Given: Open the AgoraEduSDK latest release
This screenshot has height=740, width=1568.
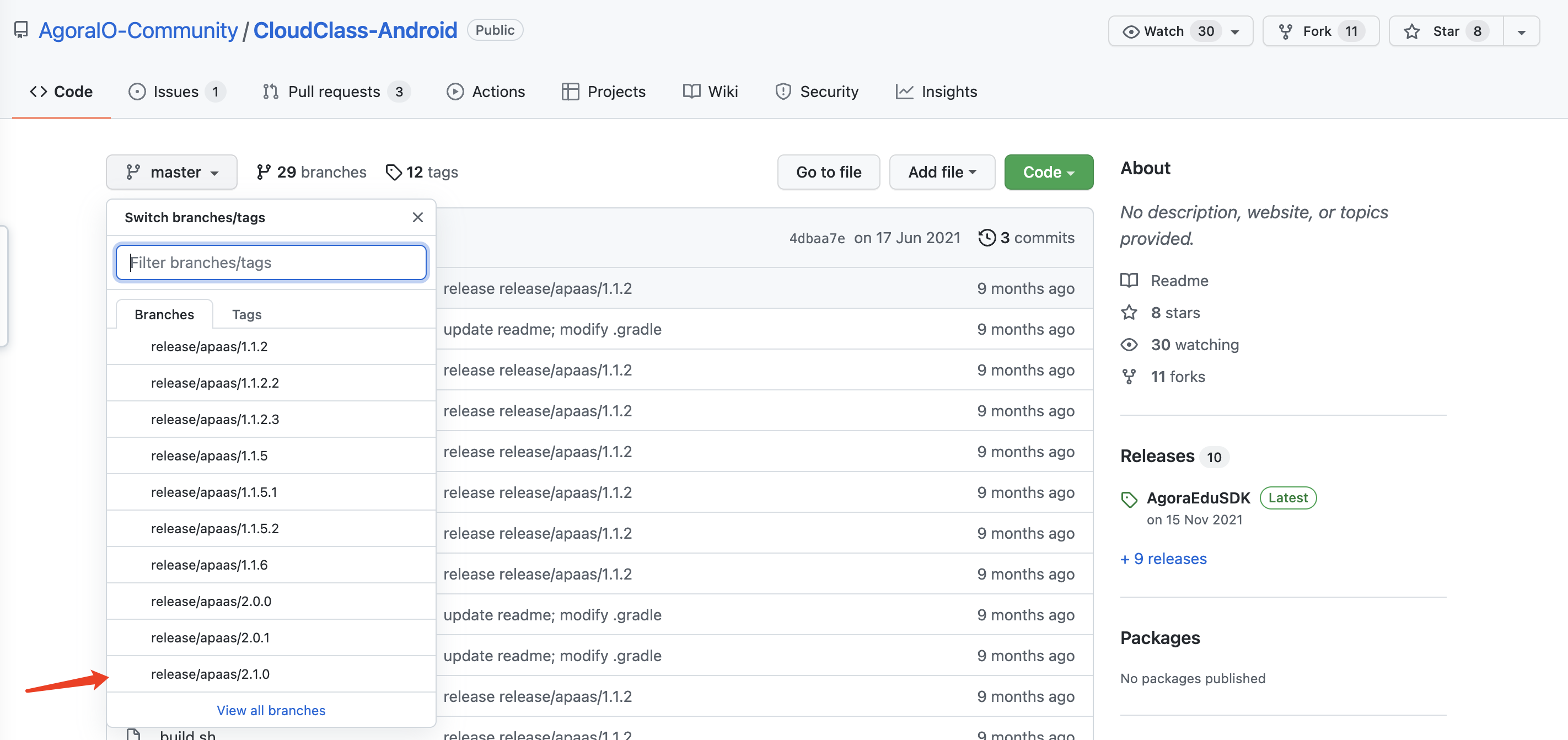Looking at the screenshot, I should 1198,498.
